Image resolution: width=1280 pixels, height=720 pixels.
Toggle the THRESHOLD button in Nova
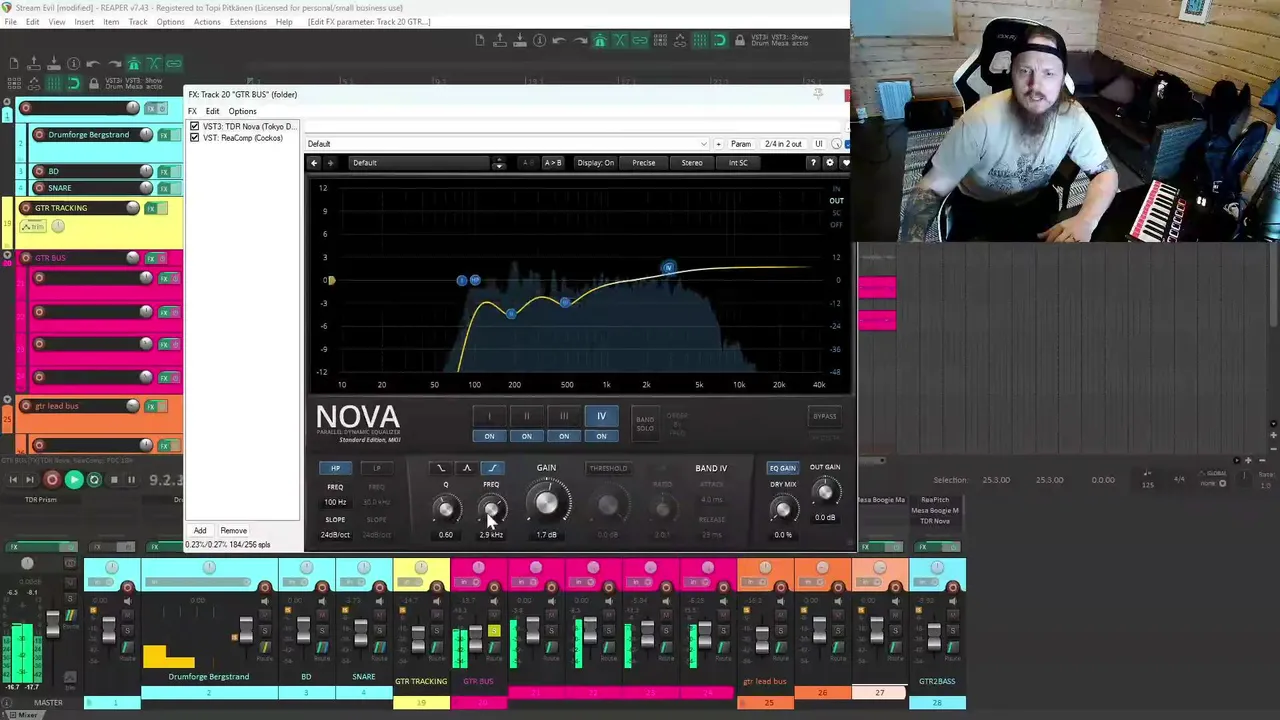point(608,468)
